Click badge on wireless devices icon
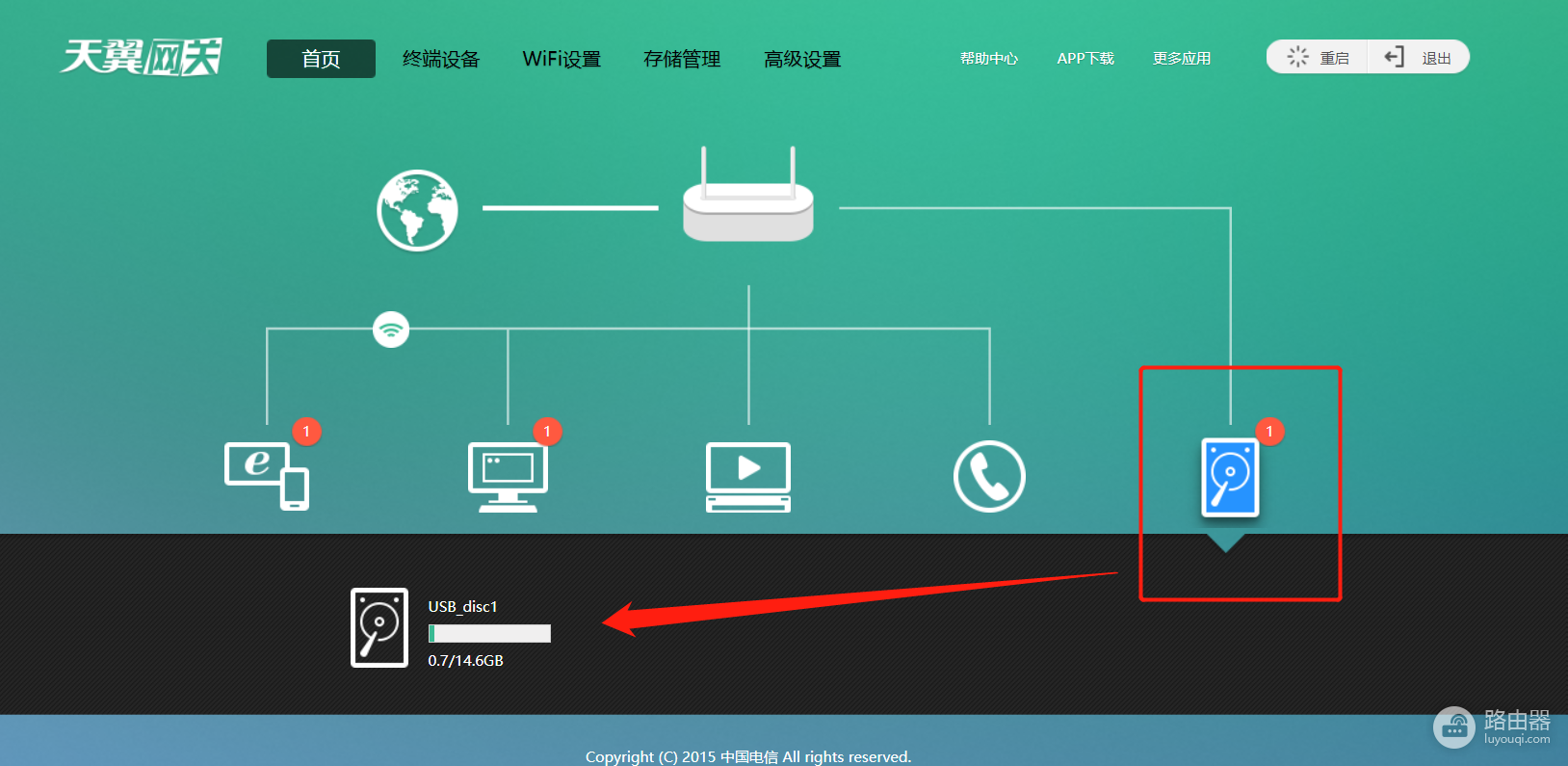Screen dimensions: 1568x766 coord(306,431)
